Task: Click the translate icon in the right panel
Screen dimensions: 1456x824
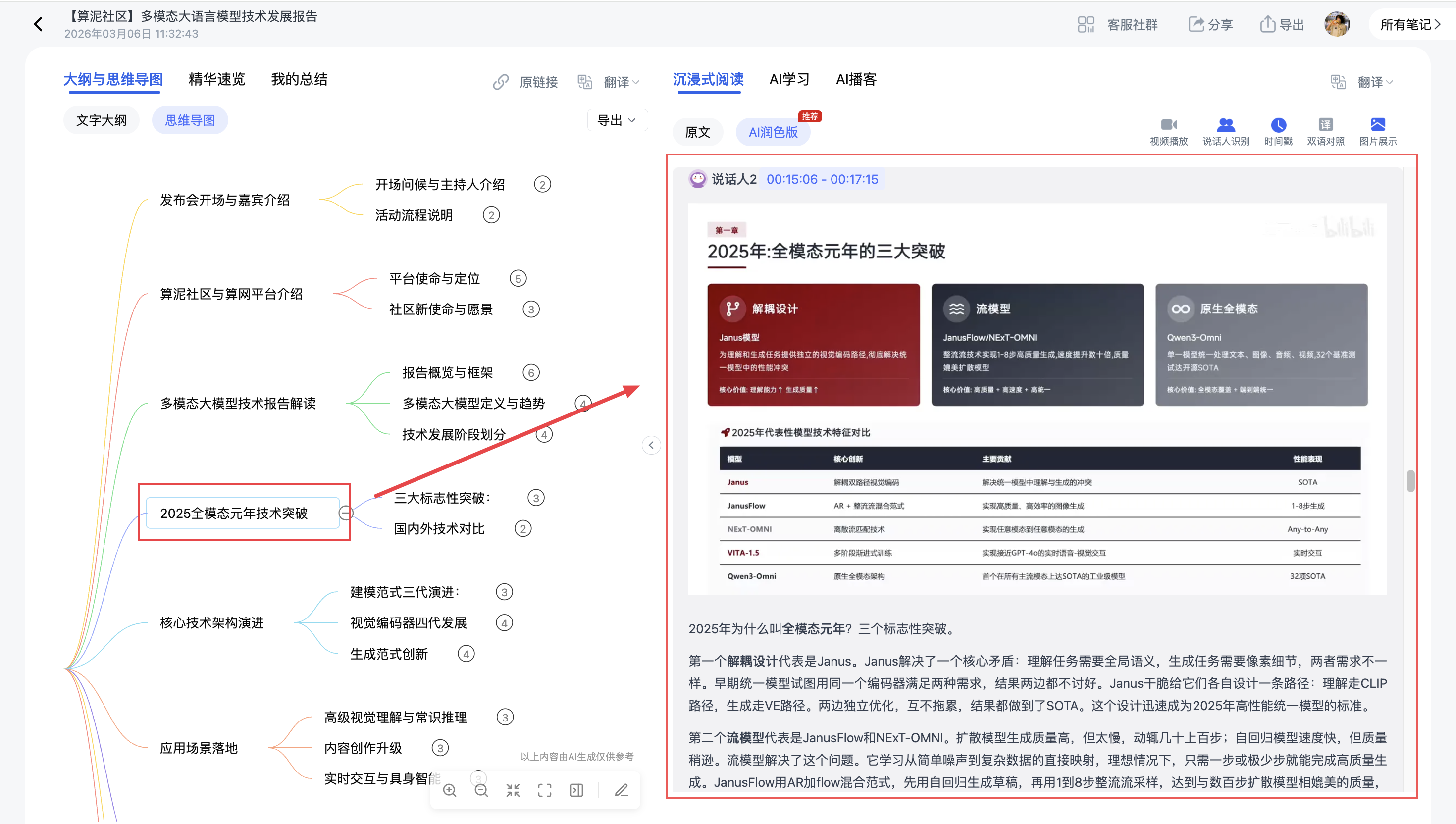Action: coord(1338,82)
